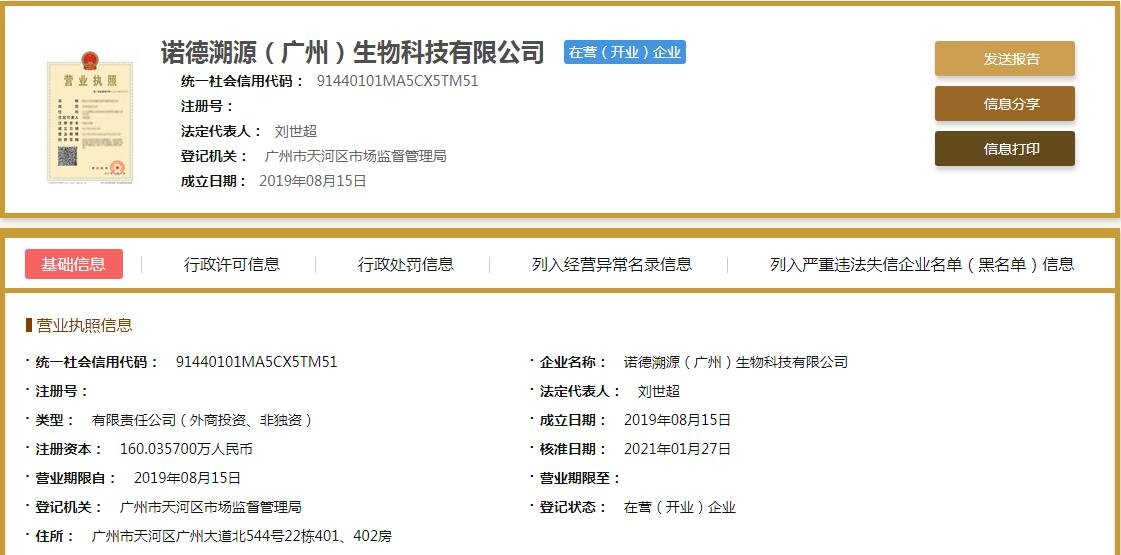The image size is (1121, 555).
Task: Click the 营业执照信息 section heading
Action: click(x=84, y=325)
